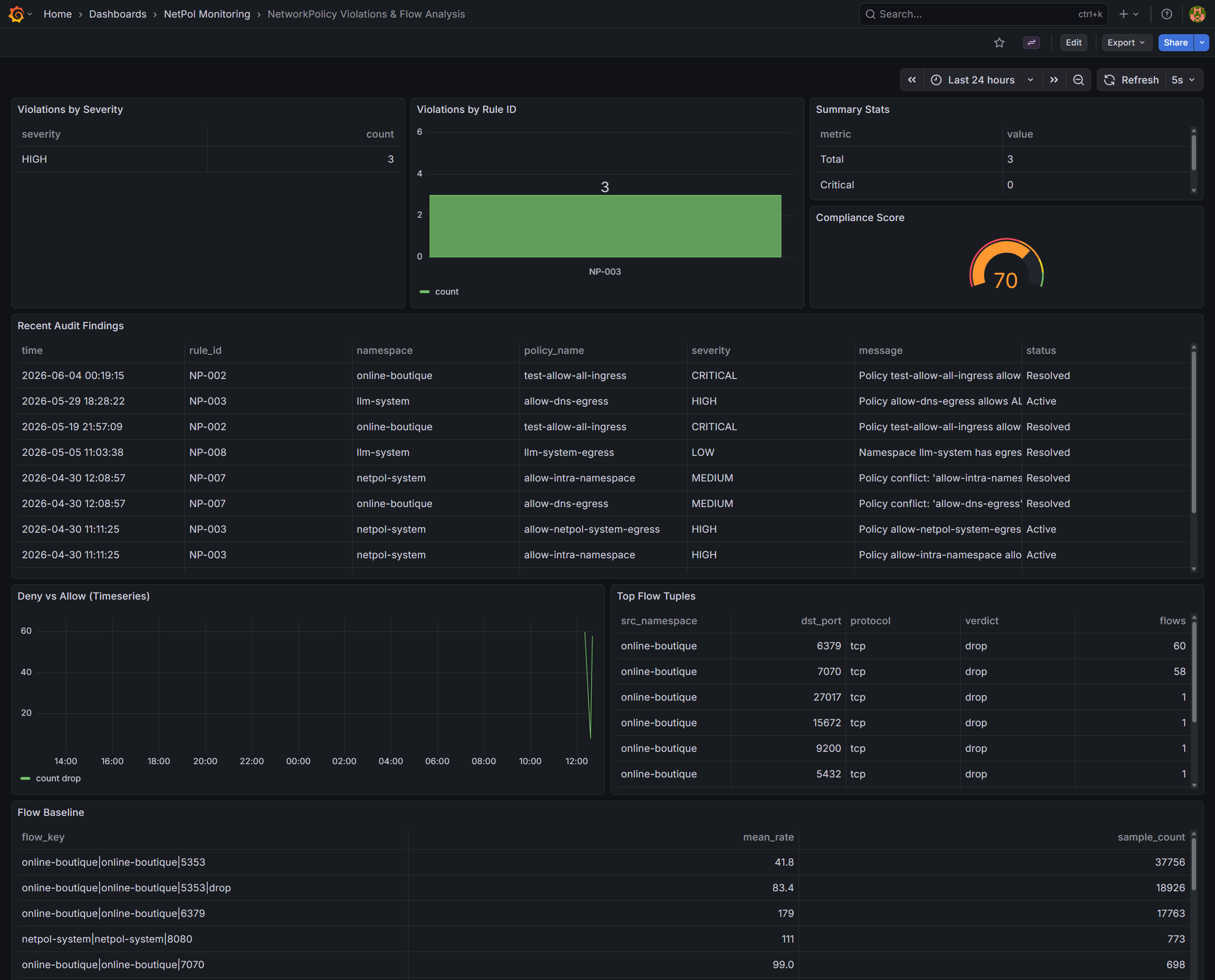Click the blue Share button
Viewport: 1215px width, 980px height.
point(1176,43)
